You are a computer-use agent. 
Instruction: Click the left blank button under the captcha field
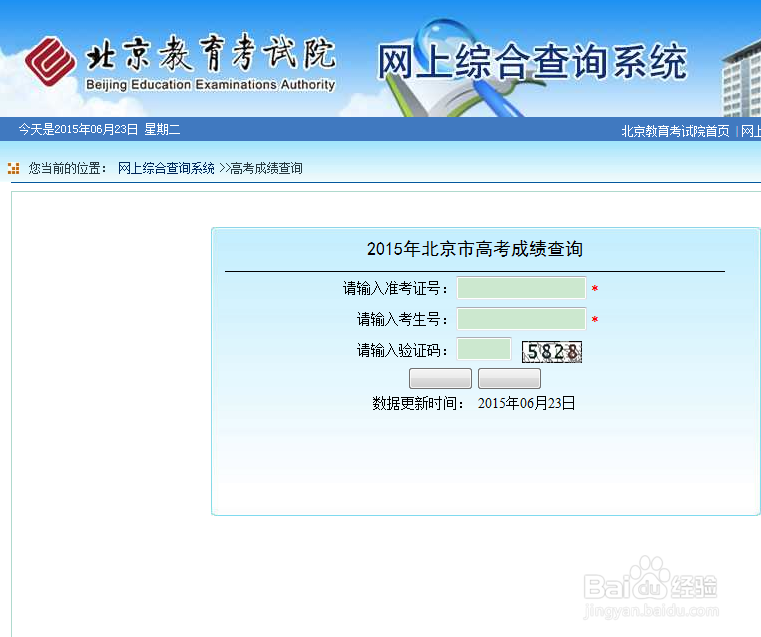pos(440,378)
